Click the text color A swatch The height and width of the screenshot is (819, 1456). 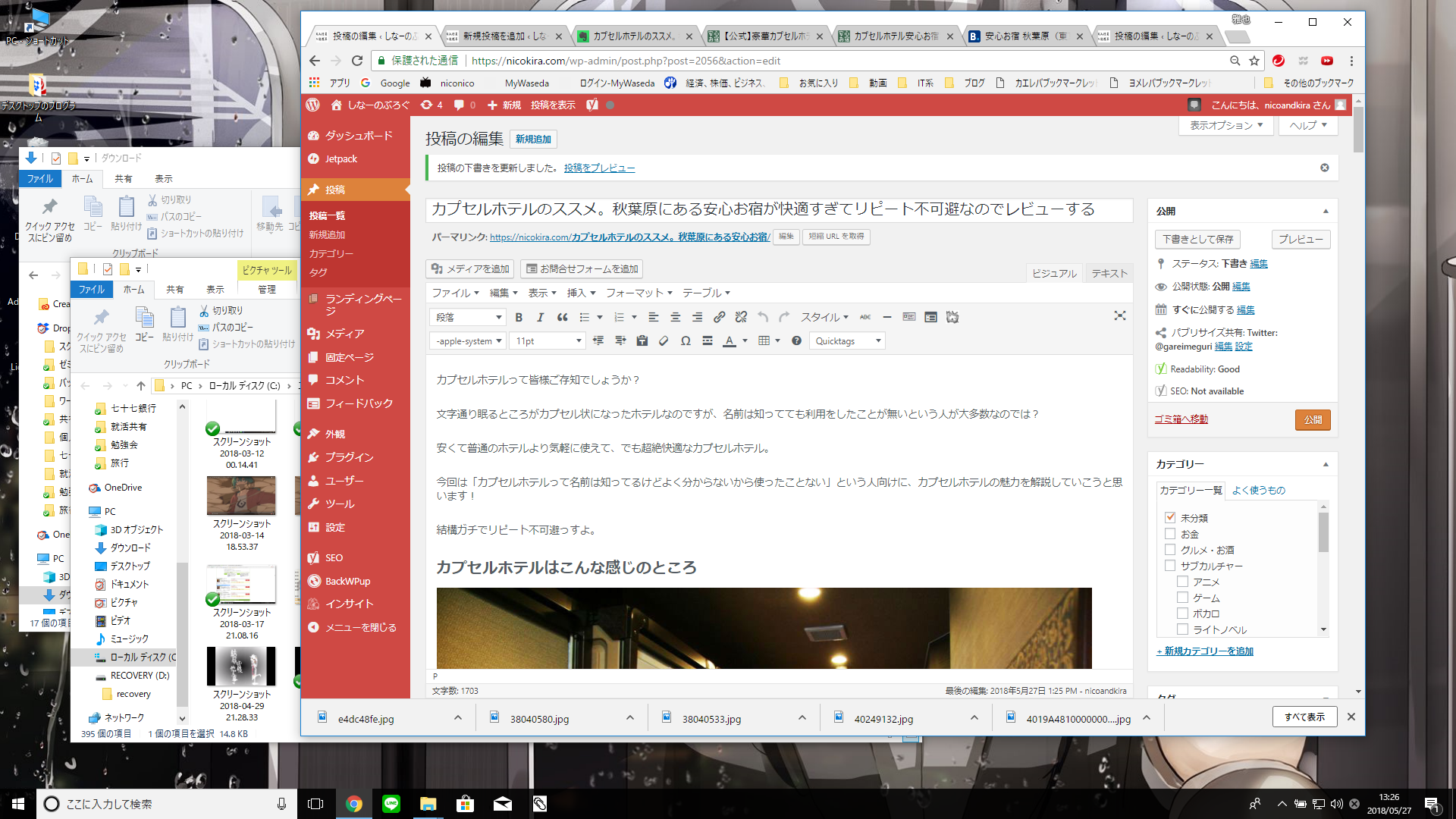729,341
